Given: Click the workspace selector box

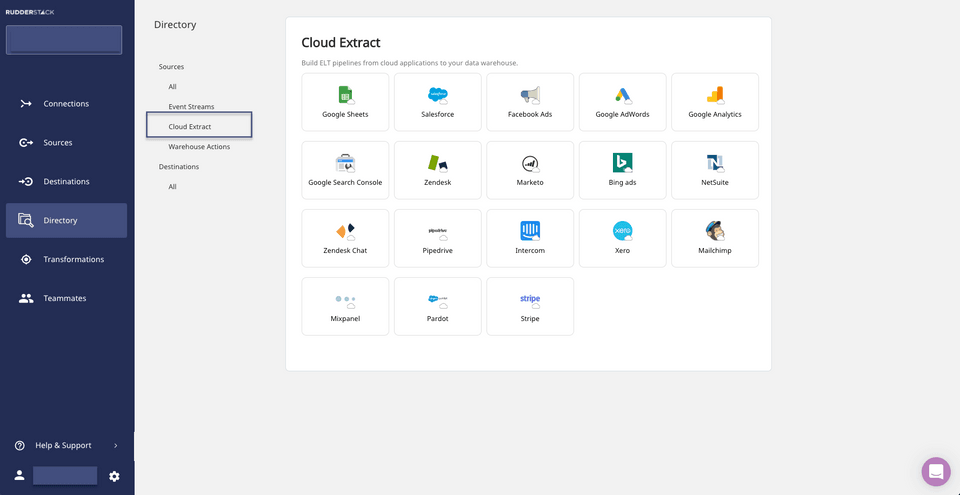Looking at the screenshot, I should (64, 40).
